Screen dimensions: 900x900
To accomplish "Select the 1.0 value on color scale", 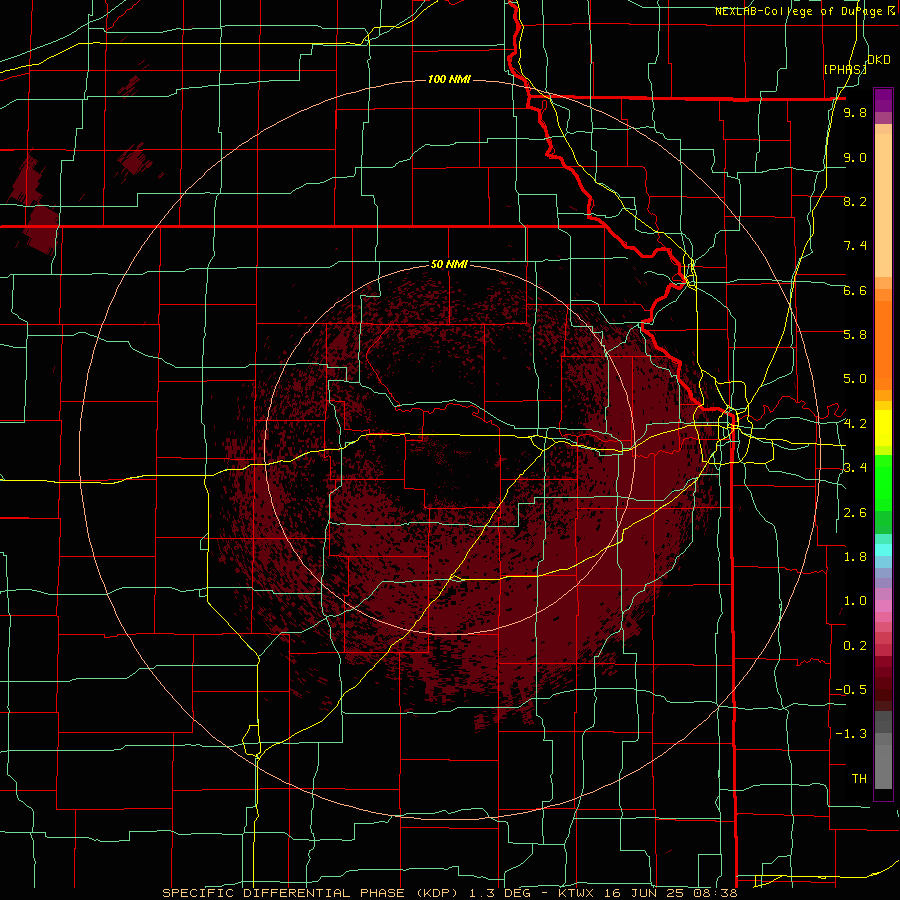I will (855, 601).
